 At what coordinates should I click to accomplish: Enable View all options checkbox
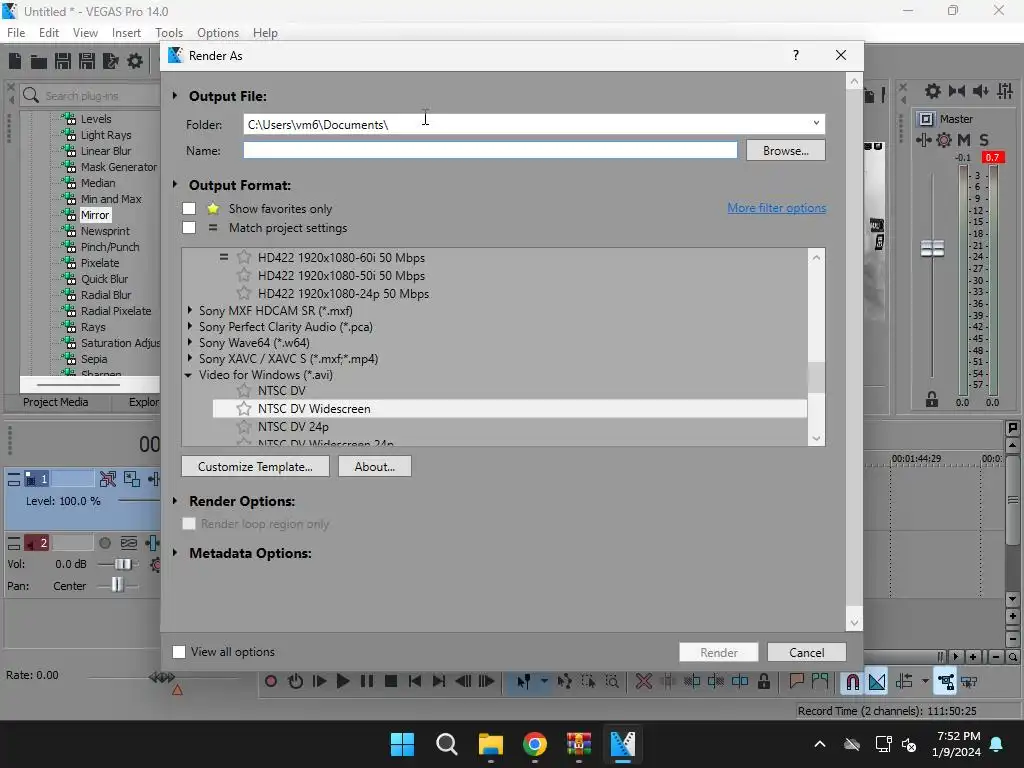click(179, 652)
